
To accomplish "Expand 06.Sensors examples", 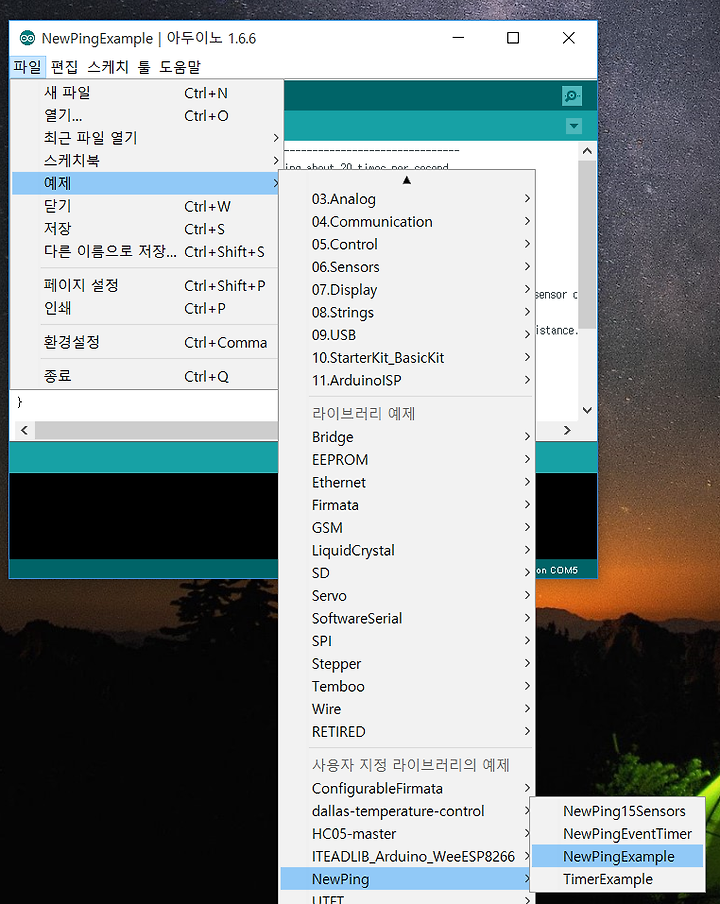I will pos(407,267).
